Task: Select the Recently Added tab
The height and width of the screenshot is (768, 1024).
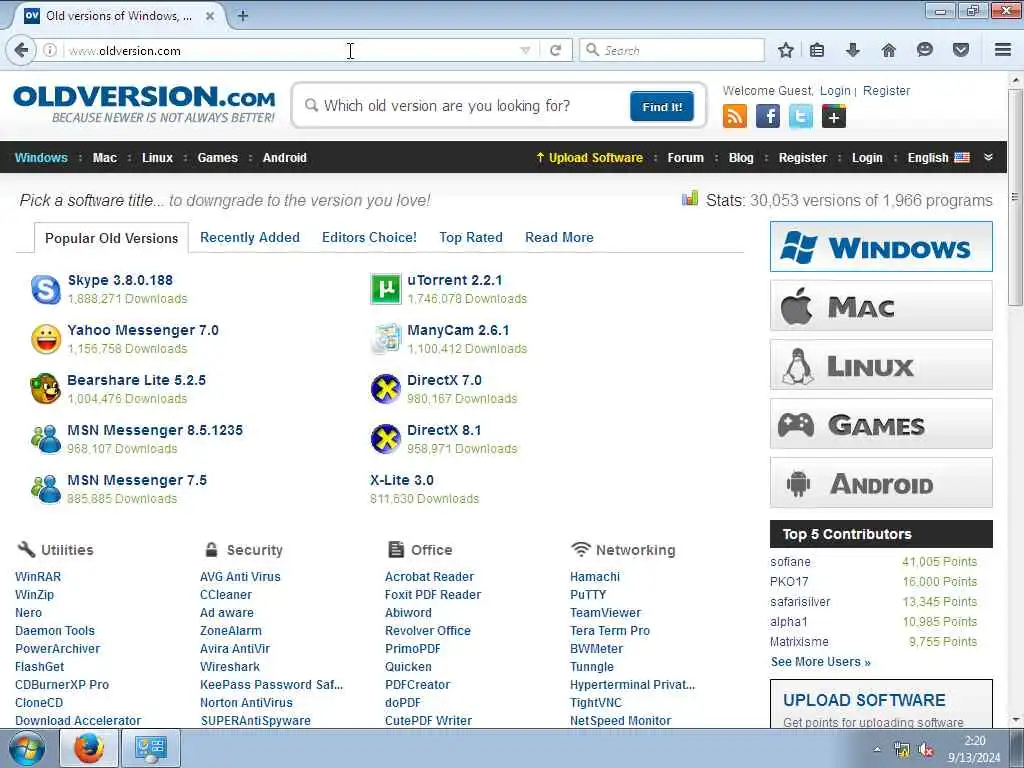Action: coord(249,237)
